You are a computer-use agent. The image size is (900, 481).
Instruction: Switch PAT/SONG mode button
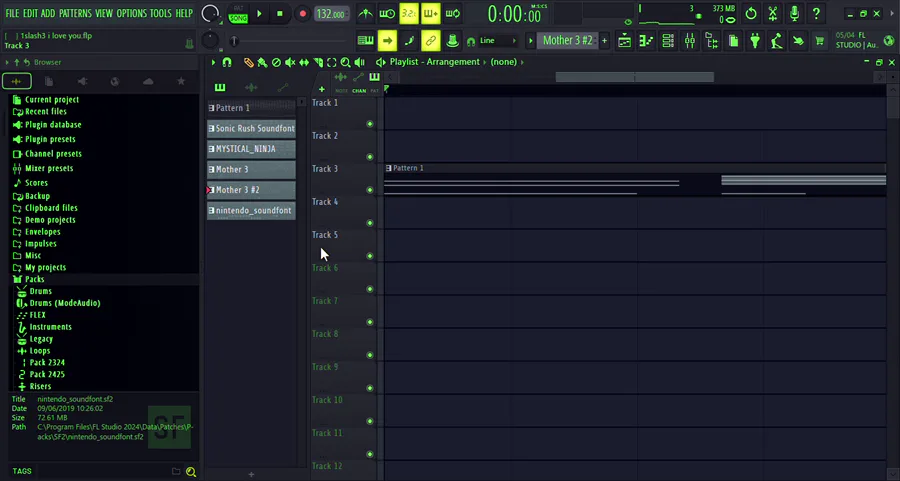click(238, 14)
